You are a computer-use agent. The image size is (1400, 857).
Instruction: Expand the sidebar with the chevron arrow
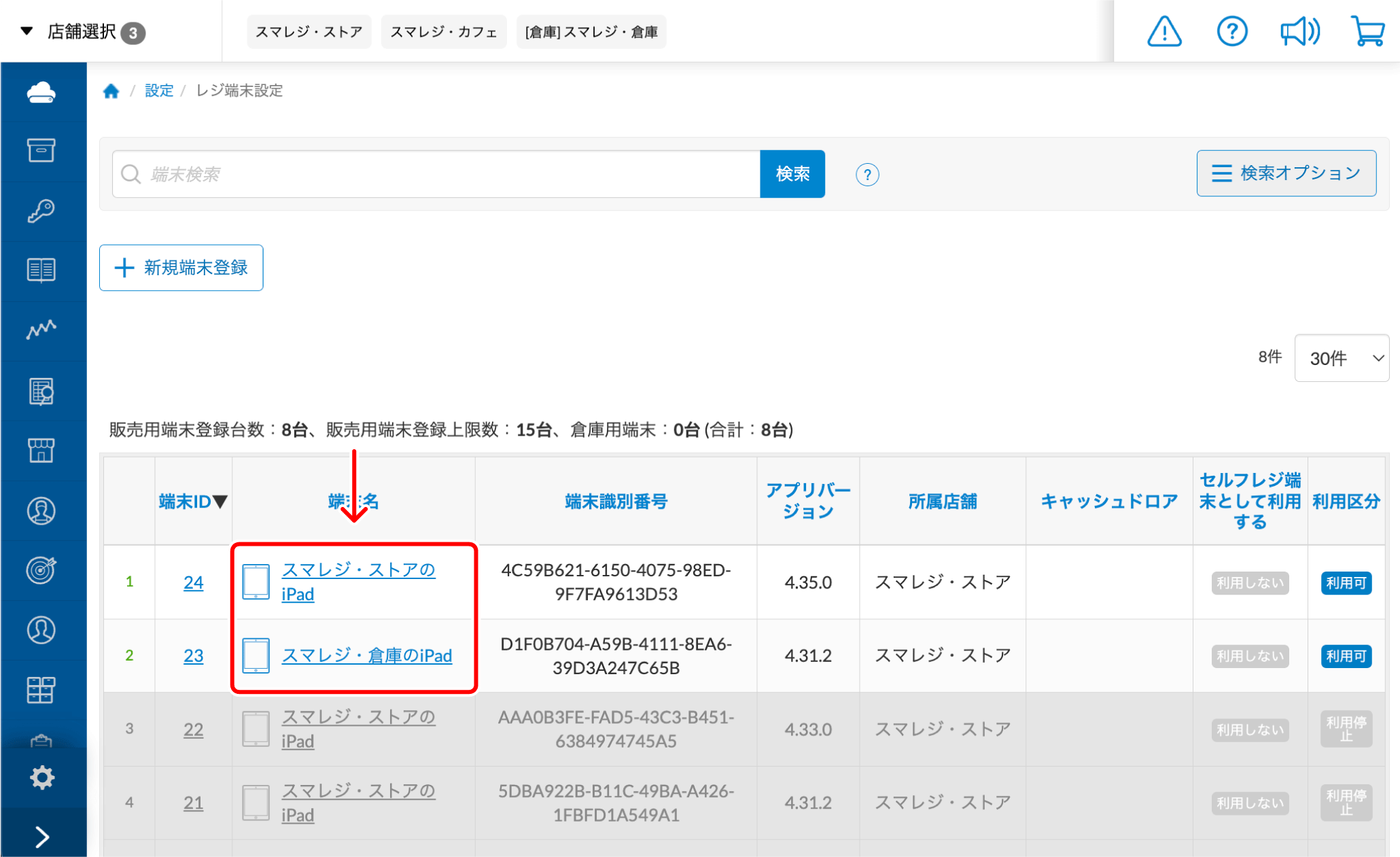pos(42,837)
